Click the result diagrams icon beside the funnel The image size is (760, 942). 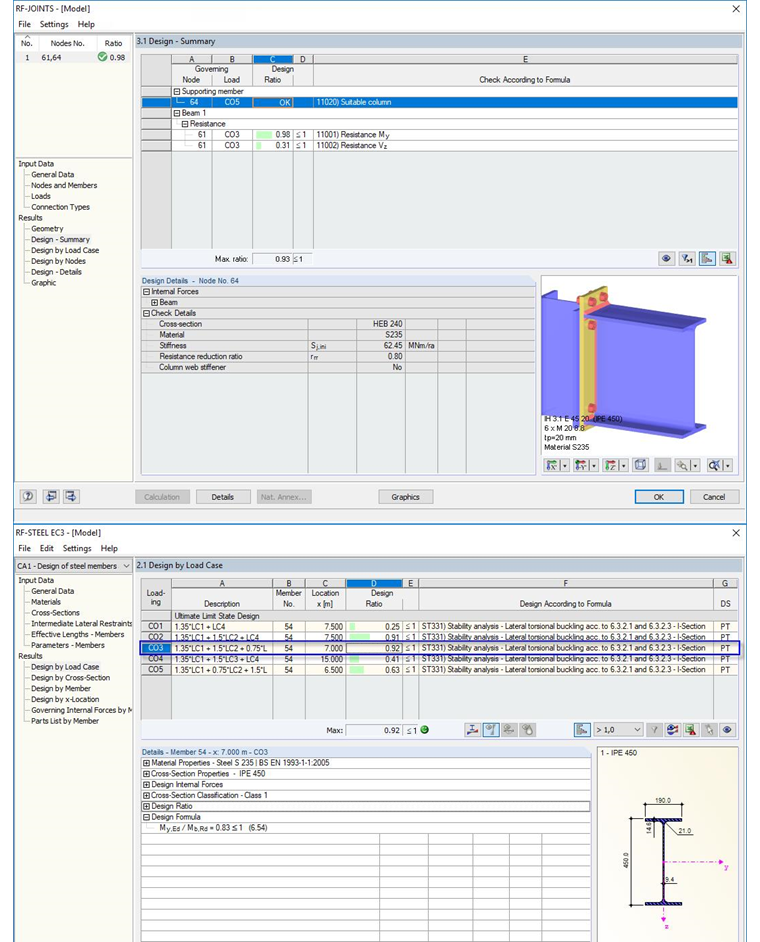tap(673, 730)
